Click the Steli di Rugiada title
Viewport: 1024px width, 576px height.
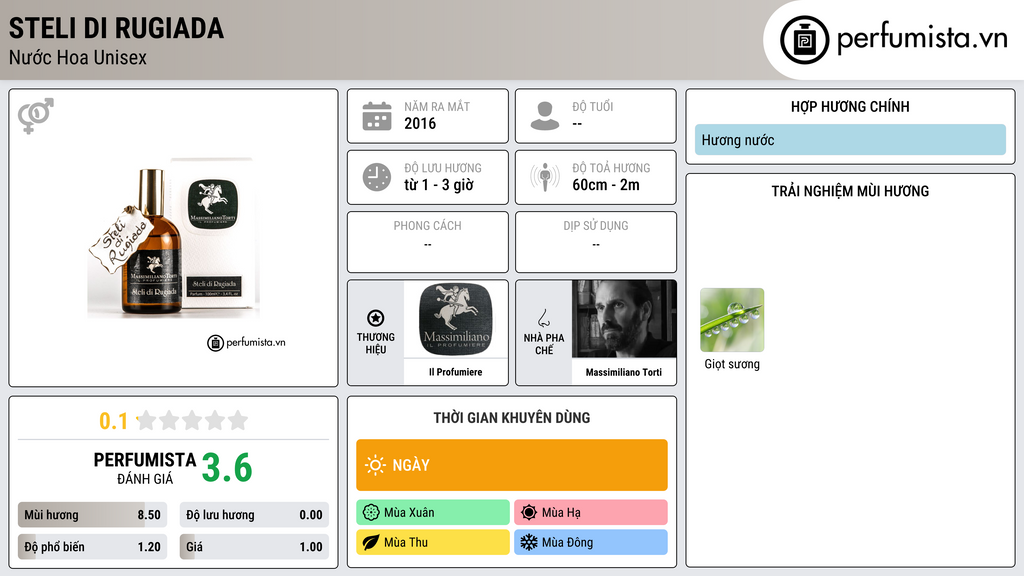(x=116, y=28)
